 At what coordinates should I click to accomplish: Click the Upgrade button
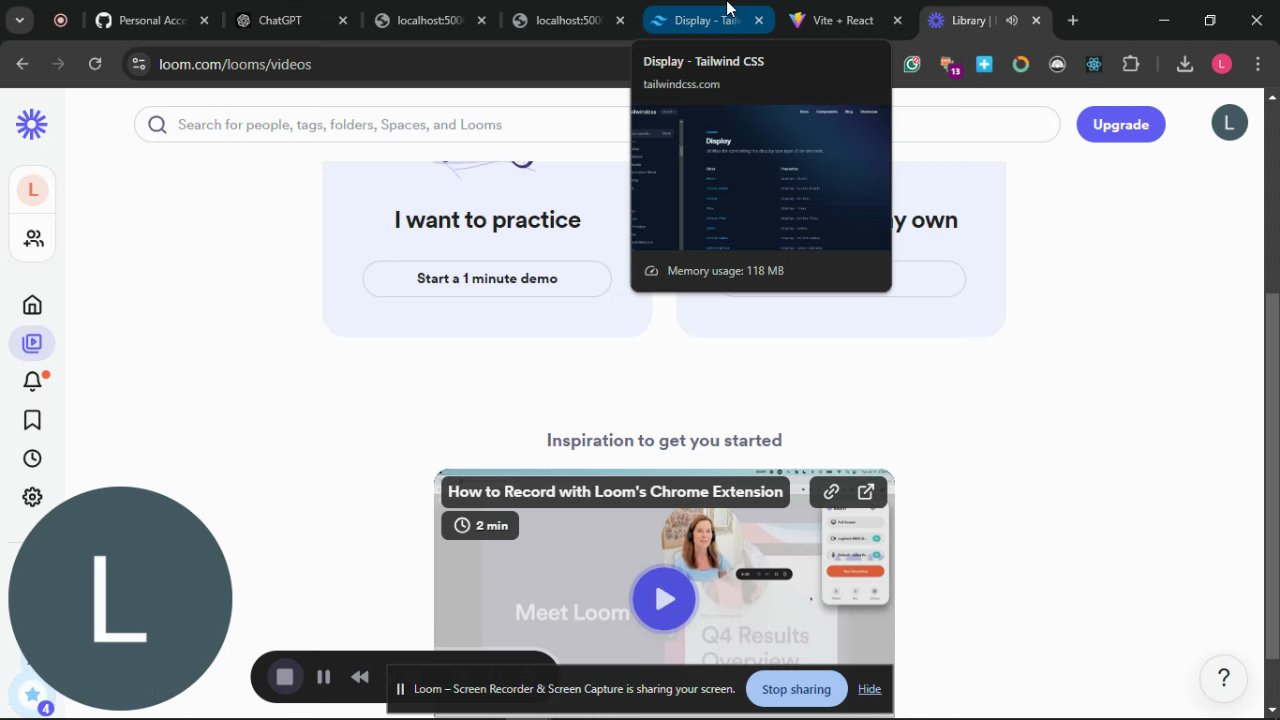click(x=1121, y=125)
